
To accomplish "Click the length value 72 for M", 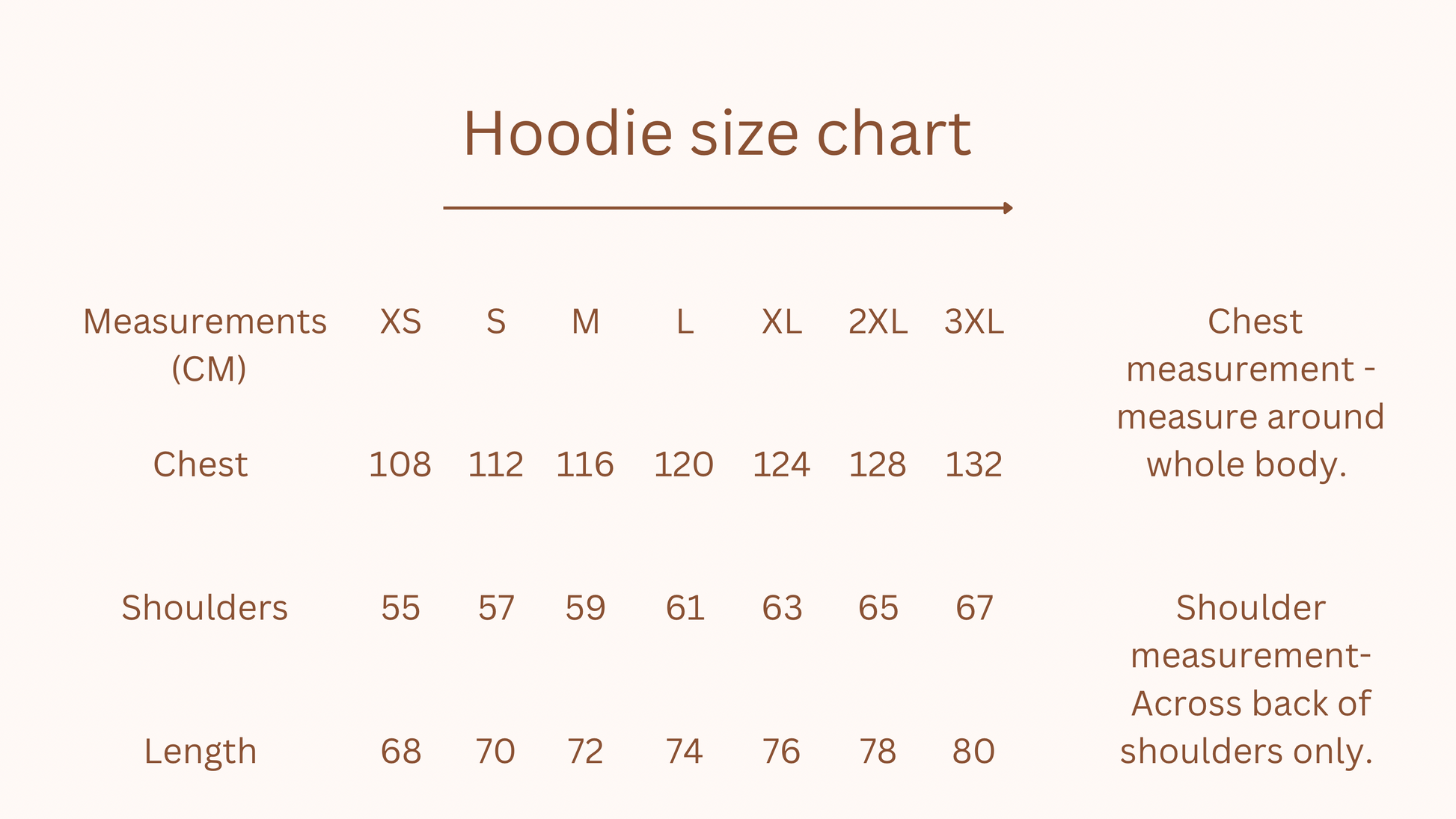I will 585,752.
